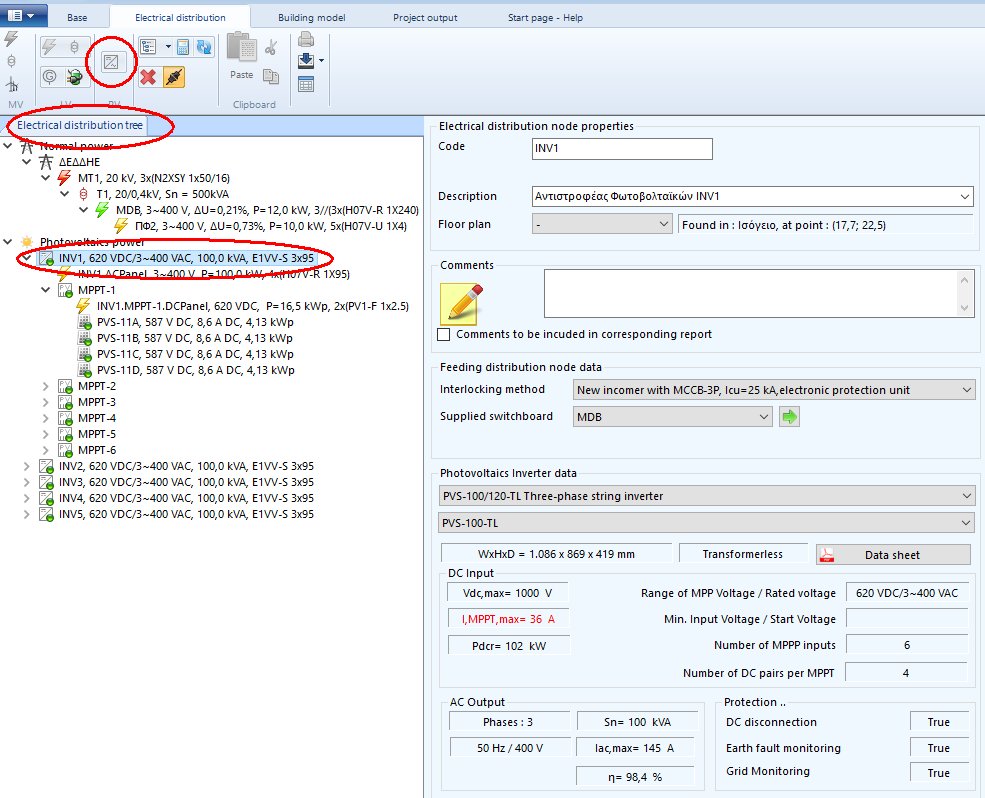Click the calculator icon in the toolbar
Viewport: 985px width, 798px height.
pyautogui.click(x=182, y=46)
